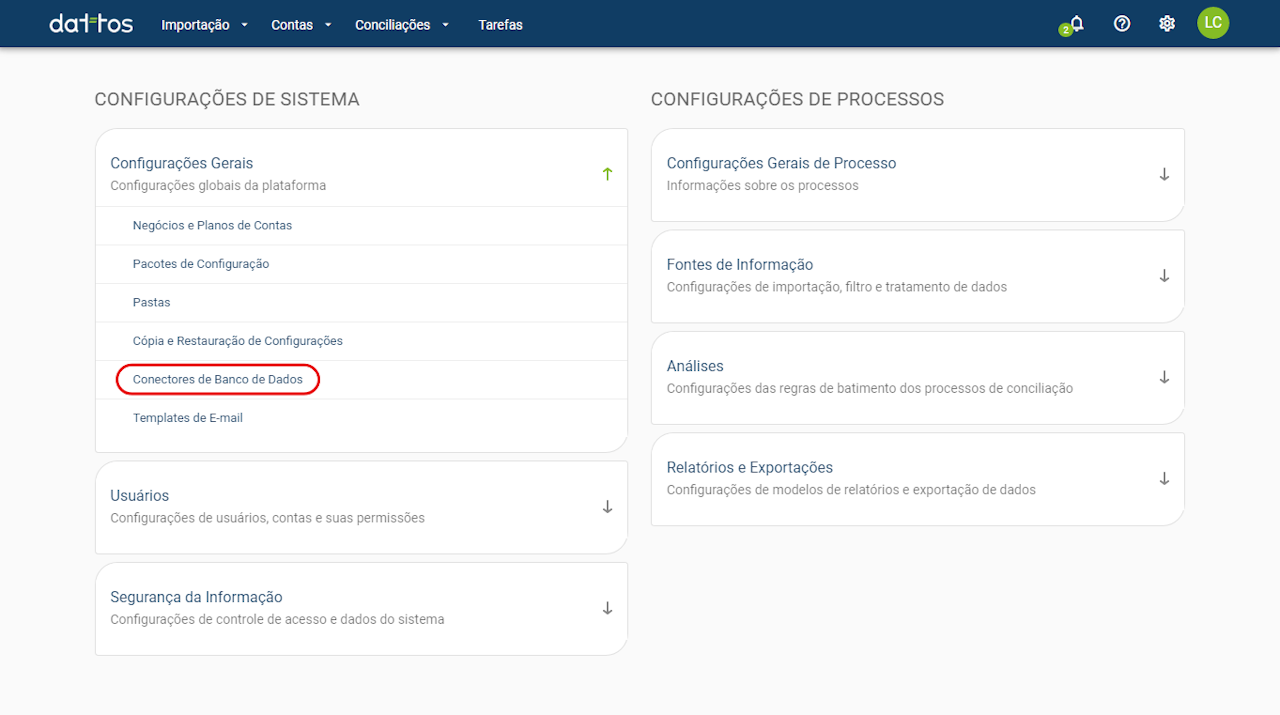Expand the Segurança da Informação section
The image size is (1280, 715).
pos(607,608)
